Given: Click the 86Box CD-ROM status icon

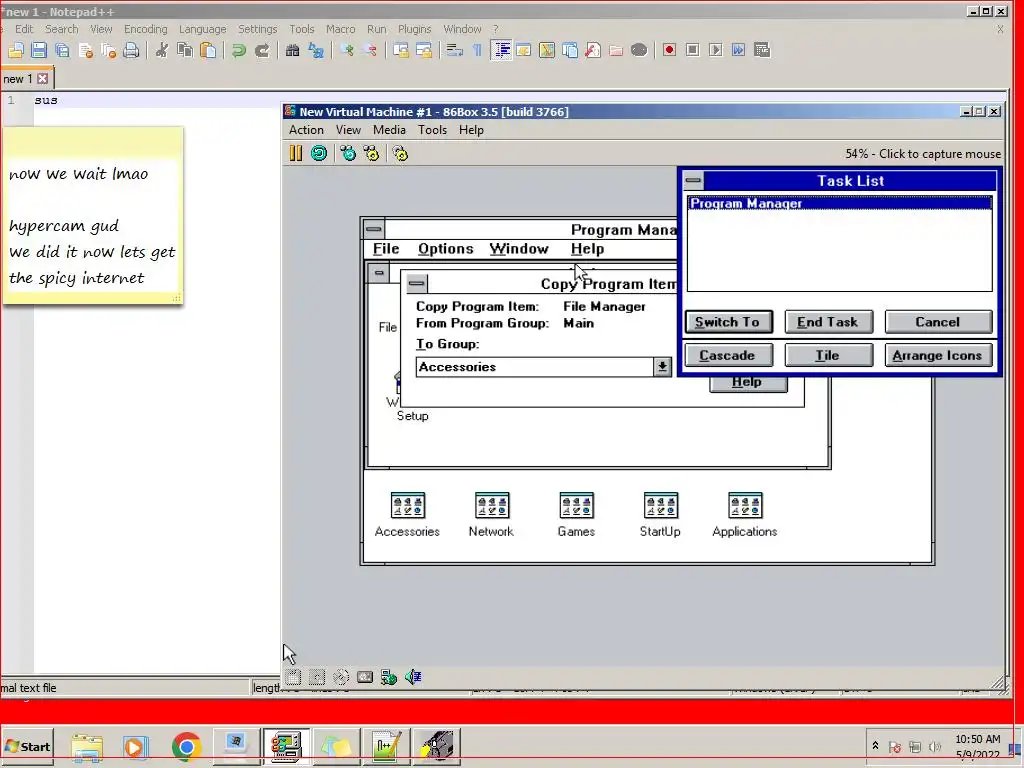Looking at the screenshot, I should coord(341,677).
